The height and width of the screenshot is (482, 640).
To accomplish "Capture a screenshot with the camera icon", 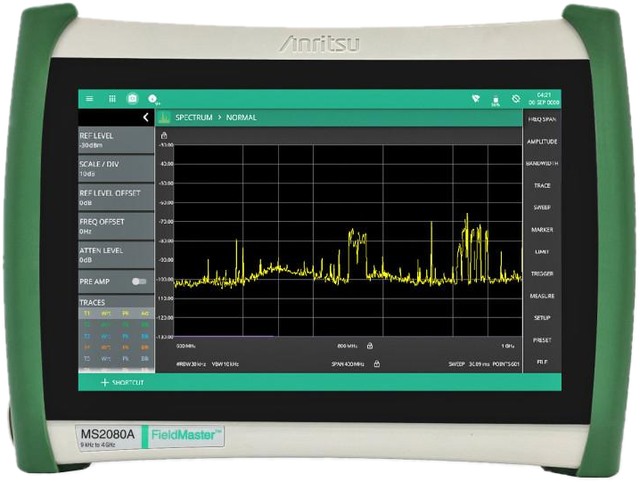I will tap(132, 99).
